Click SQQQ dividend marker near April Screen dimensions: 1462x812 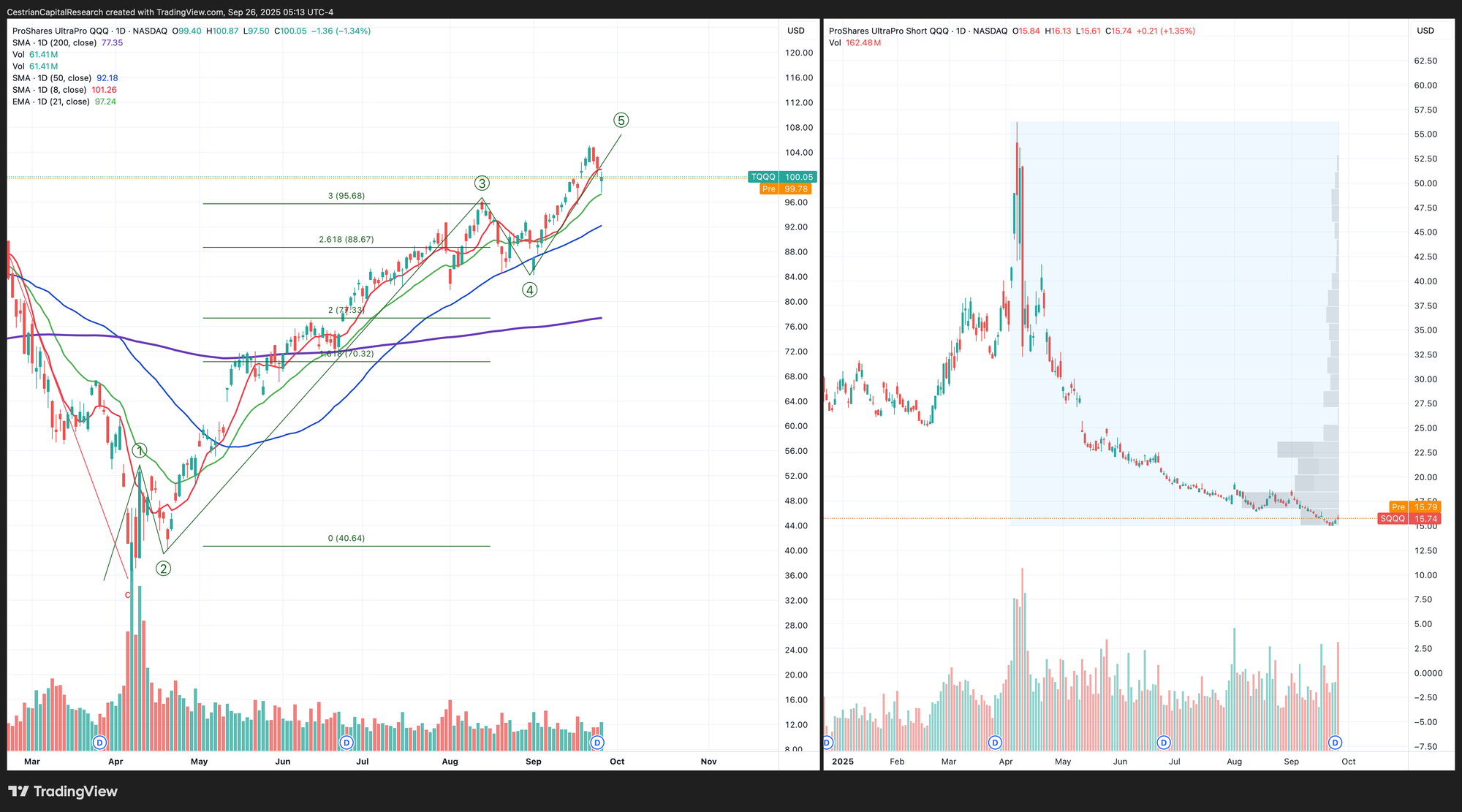[x=994, y=743]
